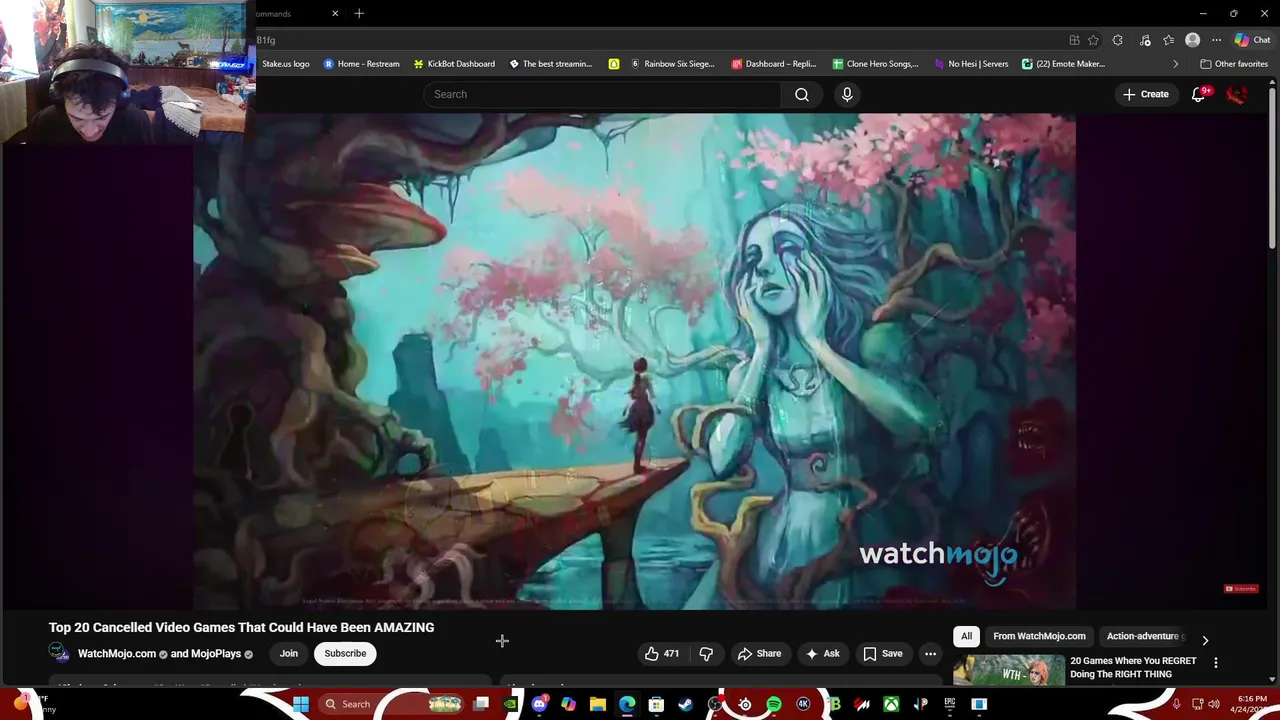
Task: Open the Other favorites folder
Action: tap(1234, 64)
